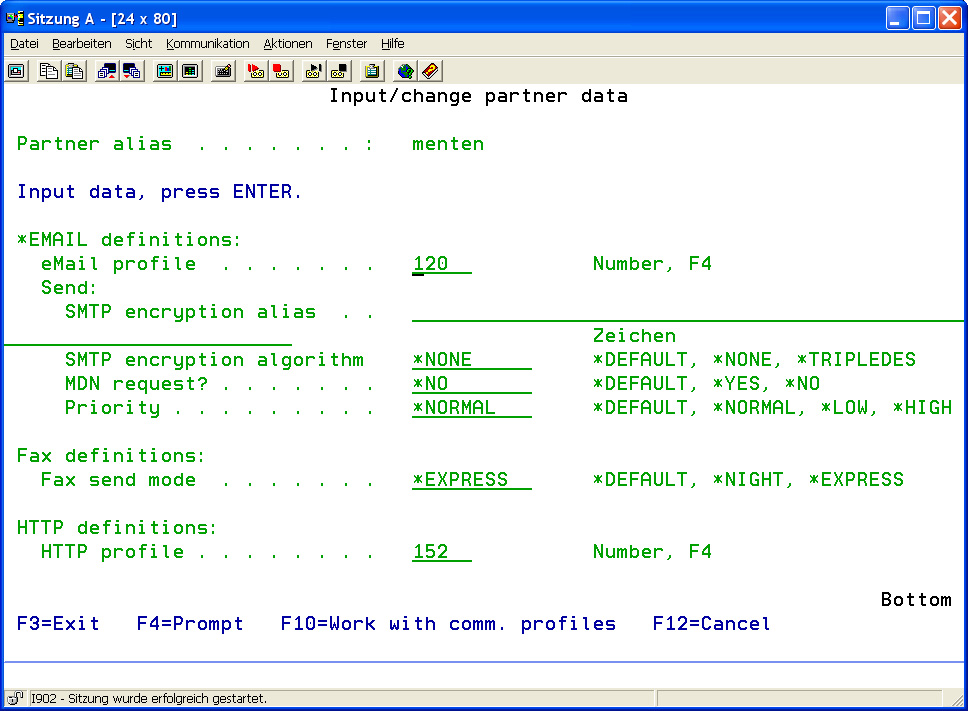Click the F3=Exit function key text
The image size is (968, 711).
point(58,624)
